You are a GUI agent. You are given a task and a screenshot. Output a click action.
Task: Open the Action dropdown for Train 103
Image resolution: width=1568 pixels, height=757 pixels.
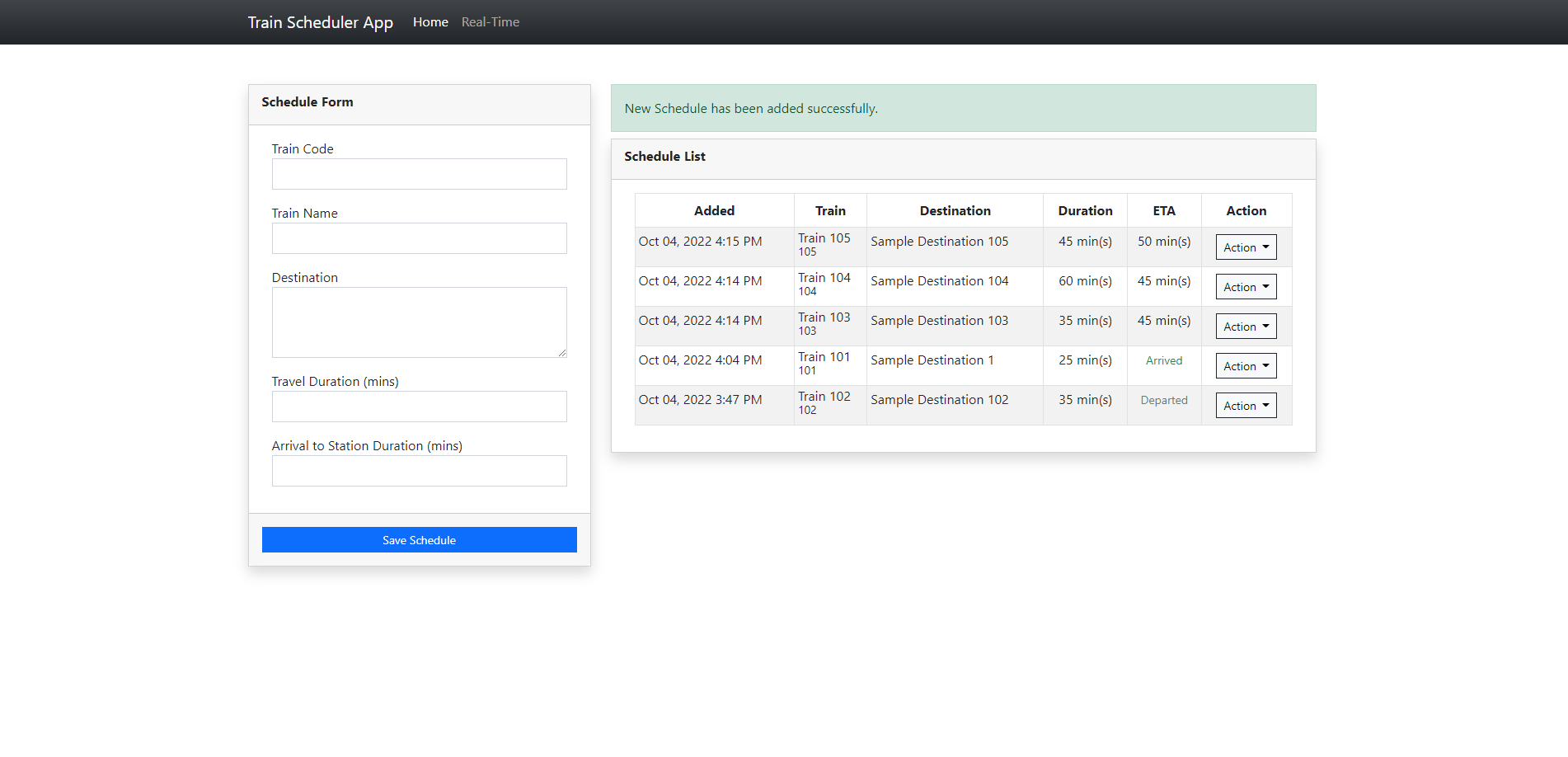1245,326
